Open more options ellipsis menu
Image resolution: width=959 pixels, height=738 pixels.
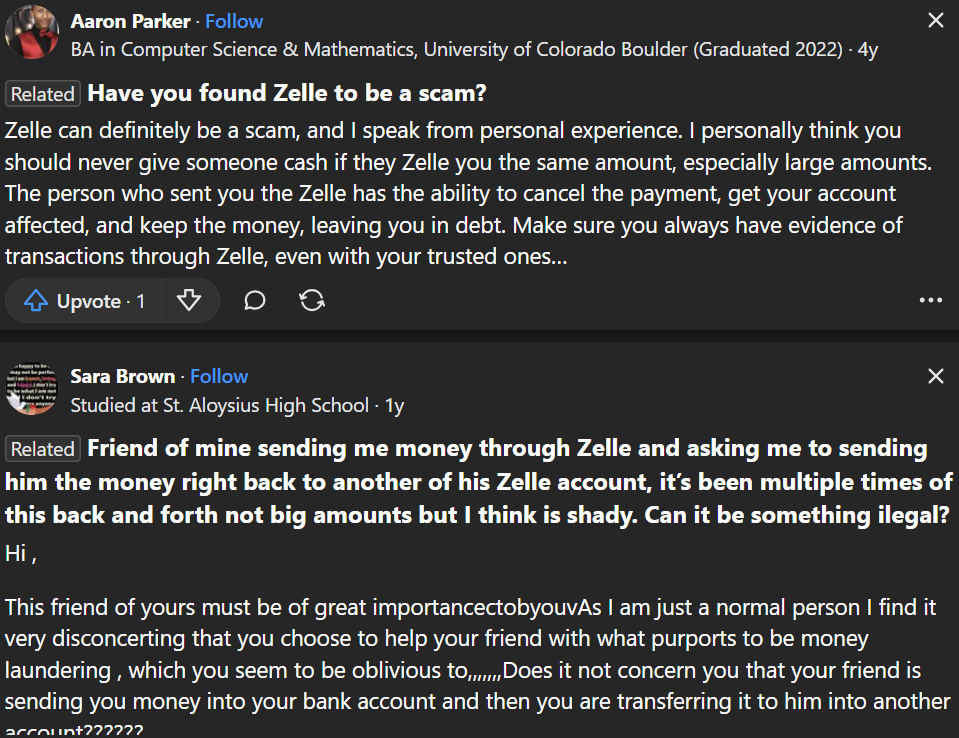pos(930,301)
